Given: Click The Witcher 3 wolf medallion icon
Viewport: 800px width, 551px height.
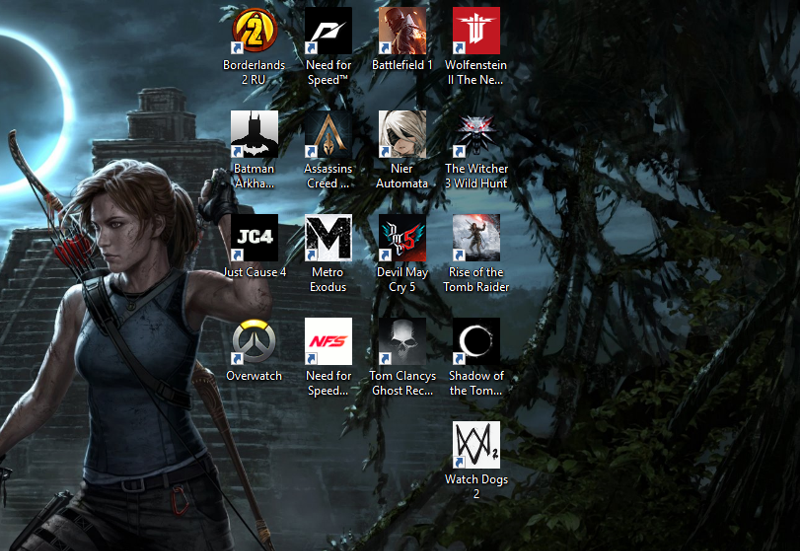Looking at the screenshot, I should point(476,134).
